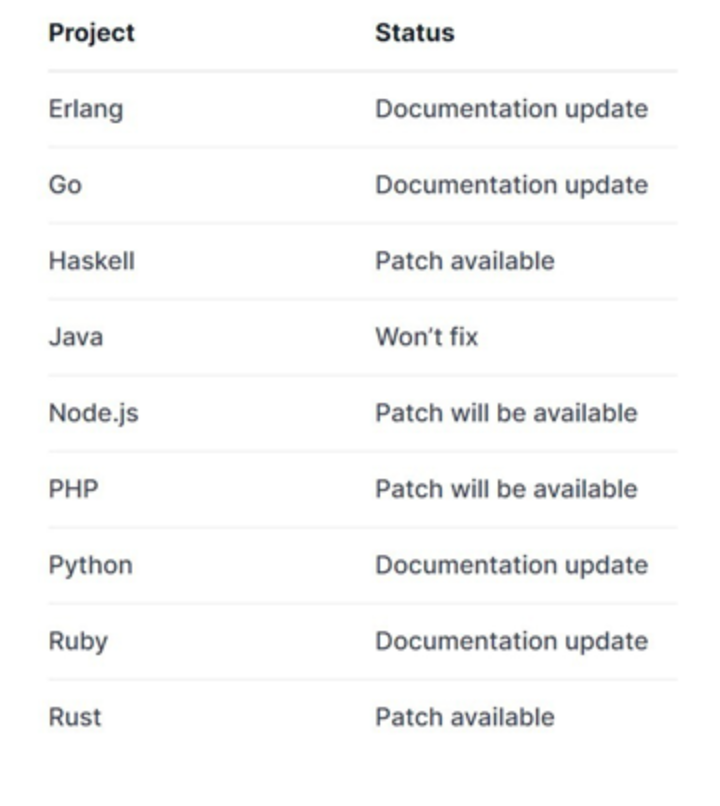This screenshot has width=720, height=806.
Task: Select the Rust project cell
Action: [75, 718]
